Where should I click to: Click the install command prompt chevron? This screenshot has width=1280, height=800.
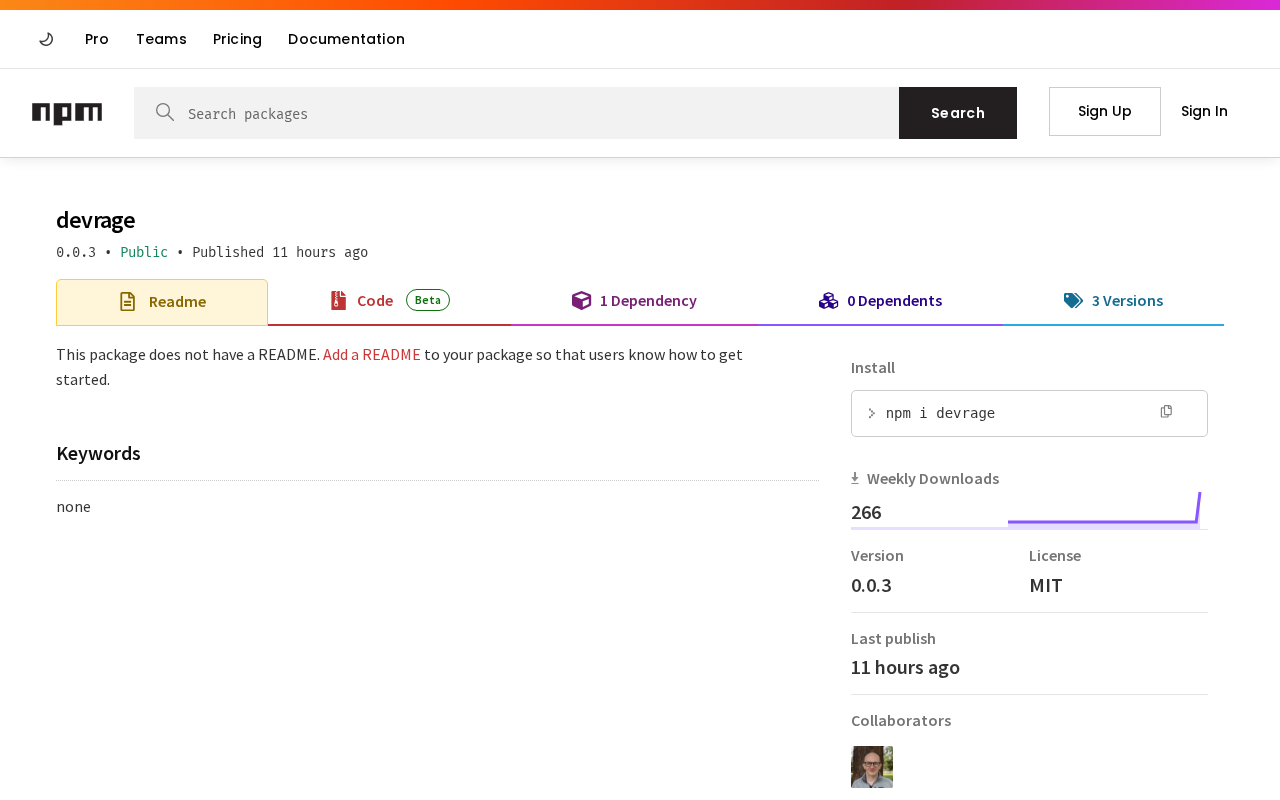(872, 413)
